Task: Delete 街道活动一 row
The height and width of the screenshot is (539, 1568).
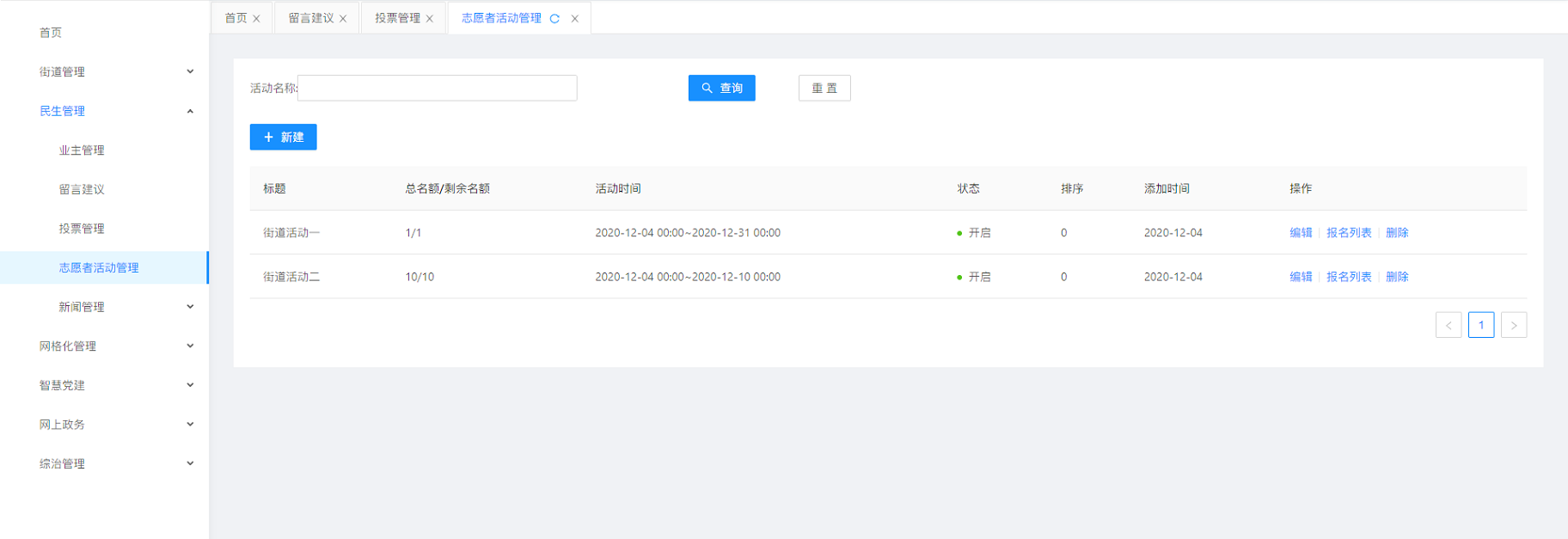Action: click(1397, 233)
